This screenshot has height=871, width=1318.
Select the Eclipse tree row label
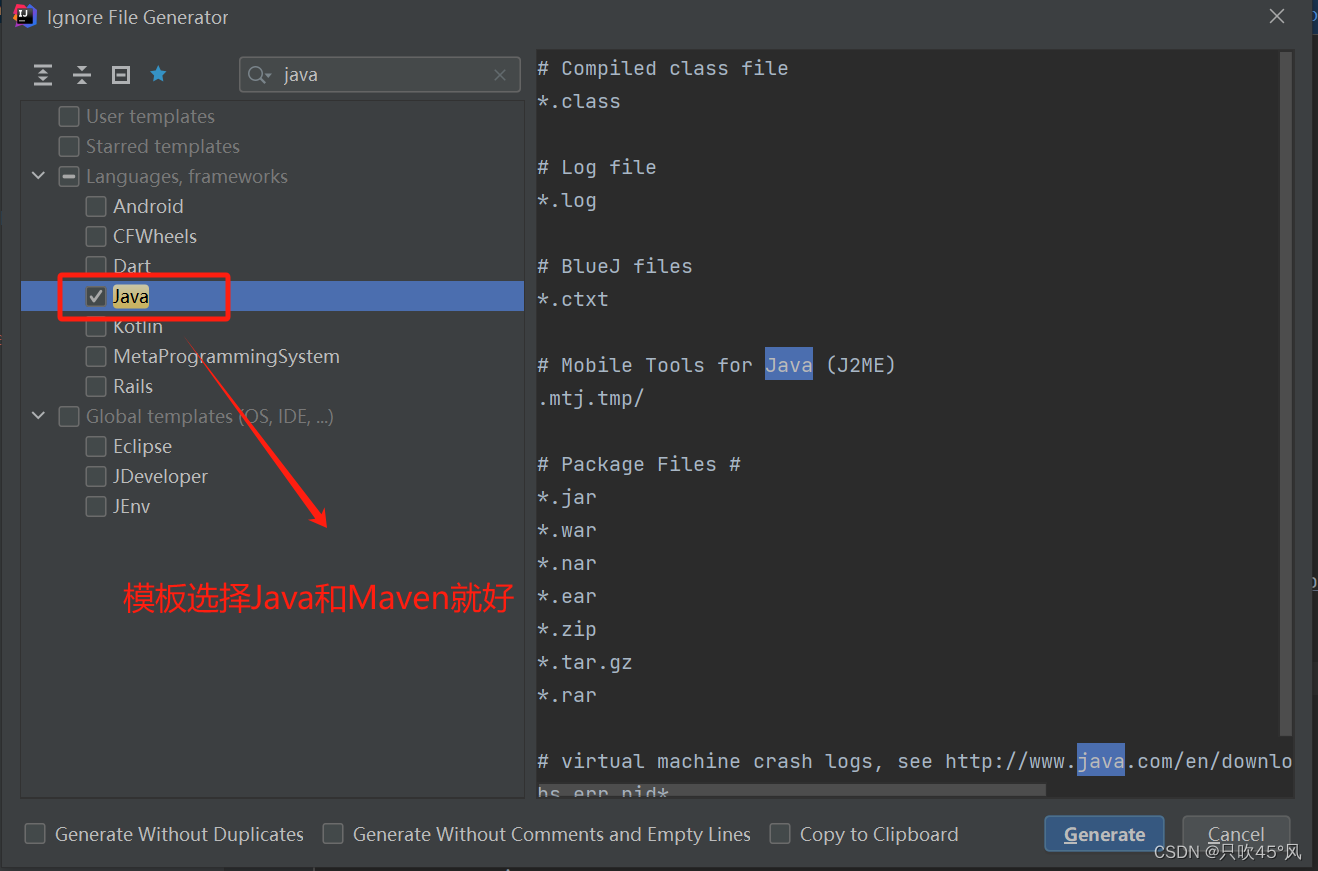142,446
